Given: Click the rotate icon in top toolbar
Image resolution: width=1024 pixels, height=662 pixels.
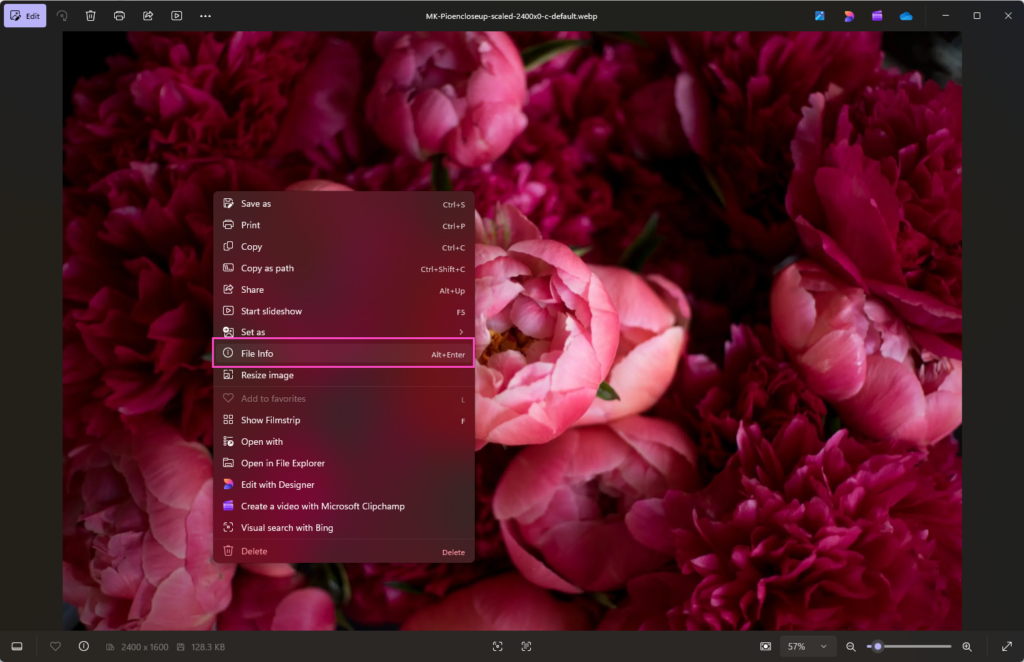Looking at the screenshot, I should (62, 16).
